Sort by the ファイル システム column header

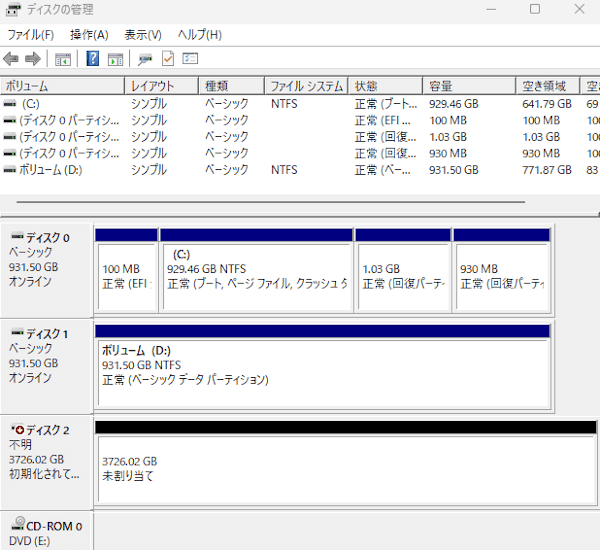(x=306, y=86)
